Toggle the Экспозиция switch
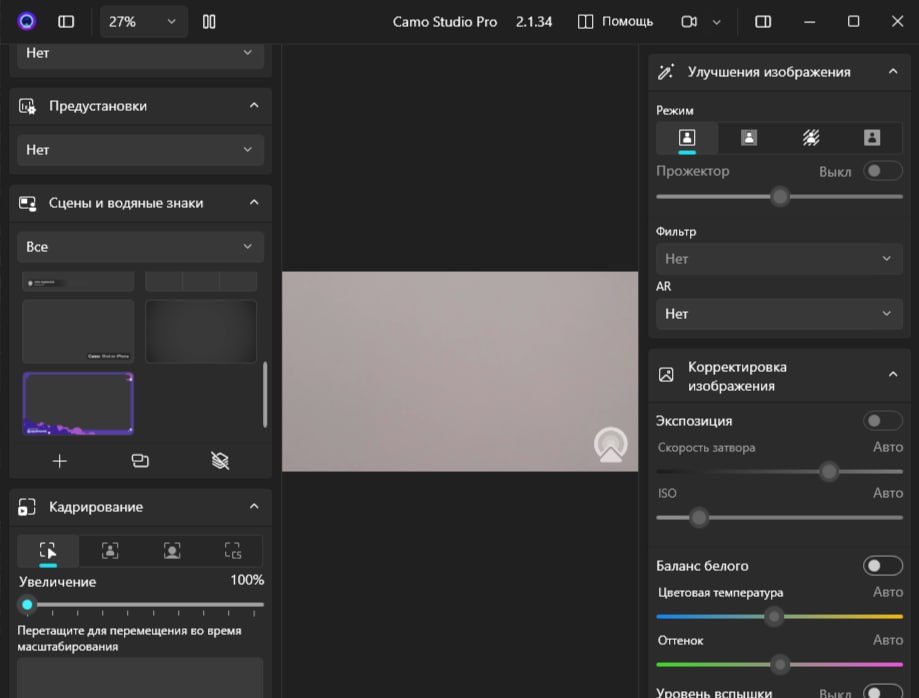 click(883, 421)
